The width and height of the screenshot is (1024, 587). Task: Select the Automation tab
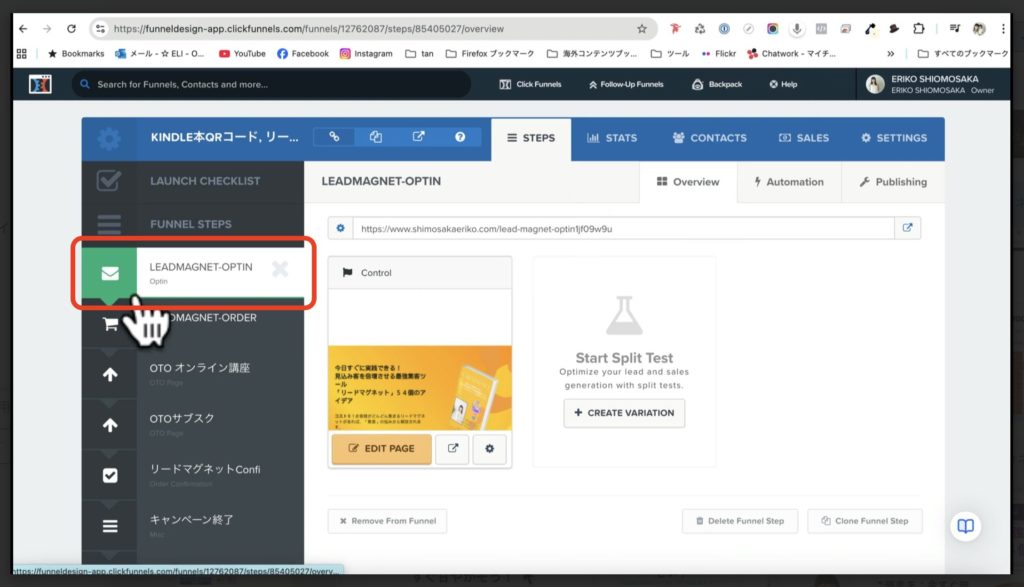tap(789, 182)
